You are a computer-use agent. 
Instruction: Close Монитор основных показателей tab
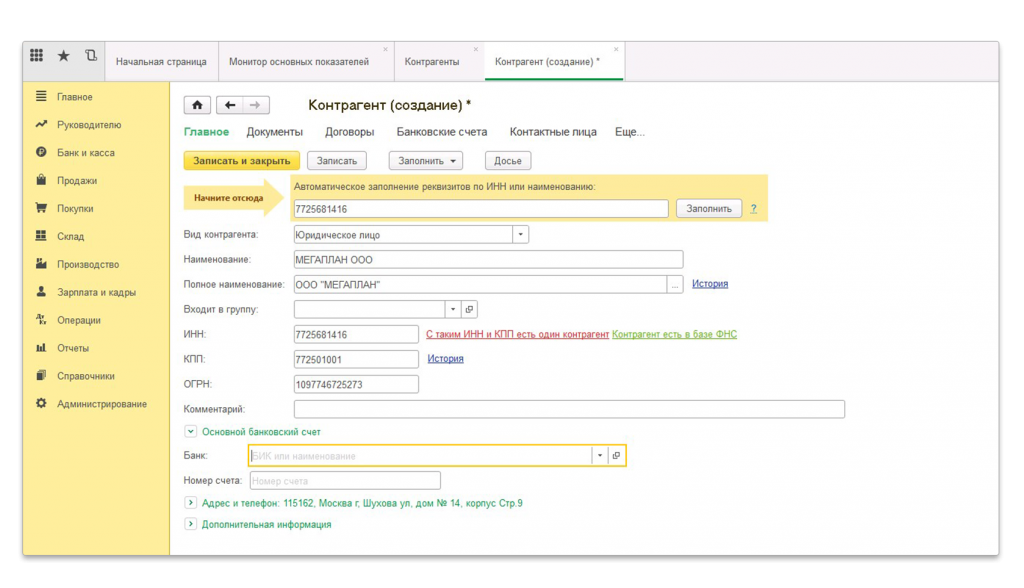click(x=385, y=49)
